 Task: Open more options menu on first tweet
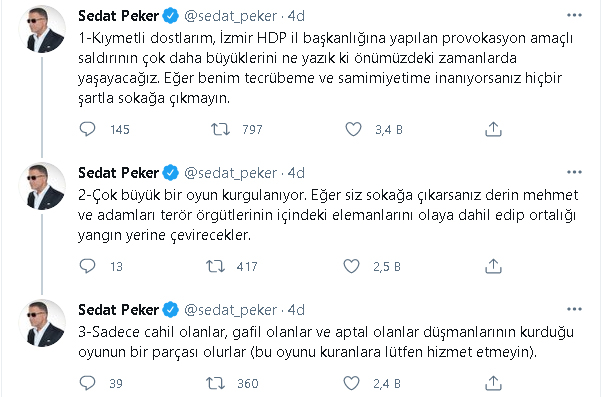[574, 15]
